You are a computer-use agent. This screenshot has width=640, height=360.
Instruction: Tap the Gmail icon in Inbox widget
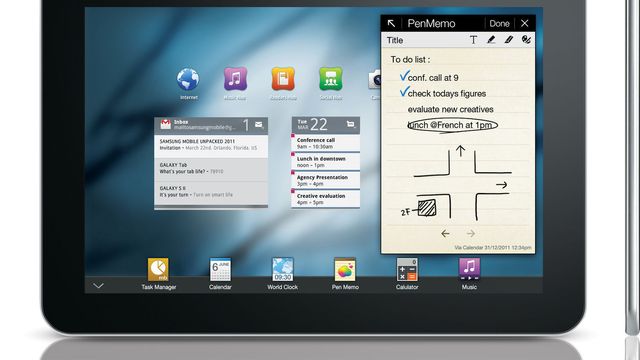[x=166, y=124]
